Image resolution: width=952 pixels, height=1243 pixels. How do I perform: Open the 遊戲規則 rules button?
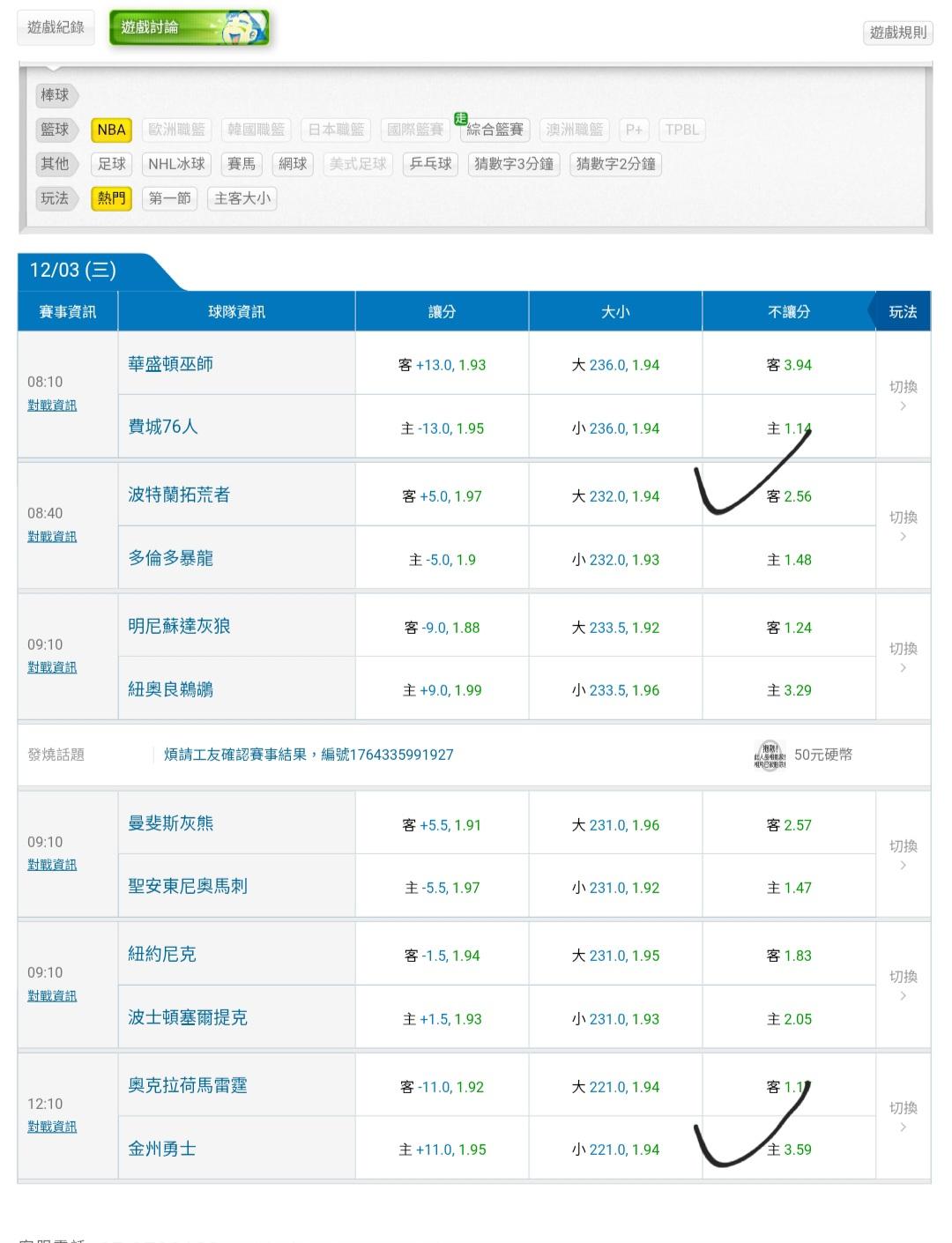897,33
